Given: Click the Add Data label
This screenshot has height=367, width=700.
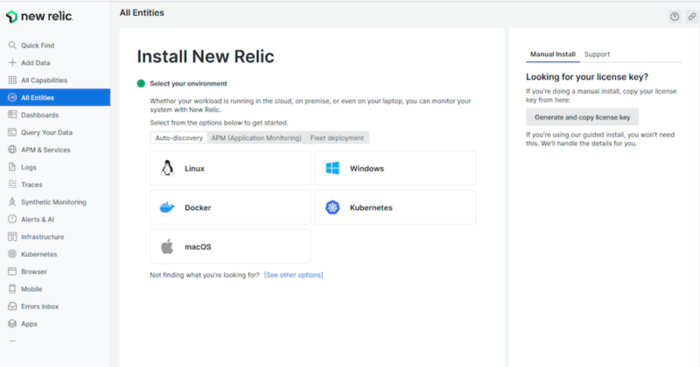Looking at the screenshot, I should point(36,63).
